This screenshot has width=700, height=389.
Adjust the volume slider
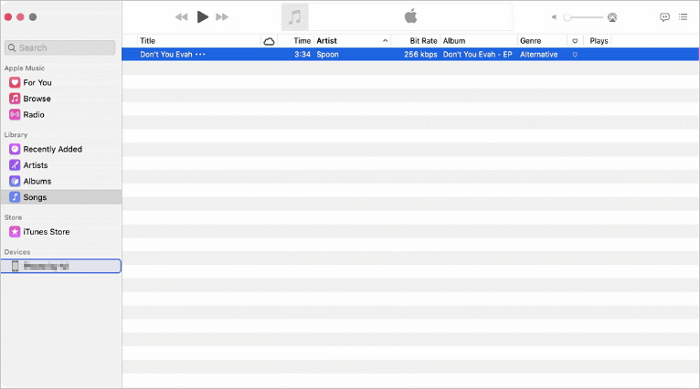coord(584,17)
